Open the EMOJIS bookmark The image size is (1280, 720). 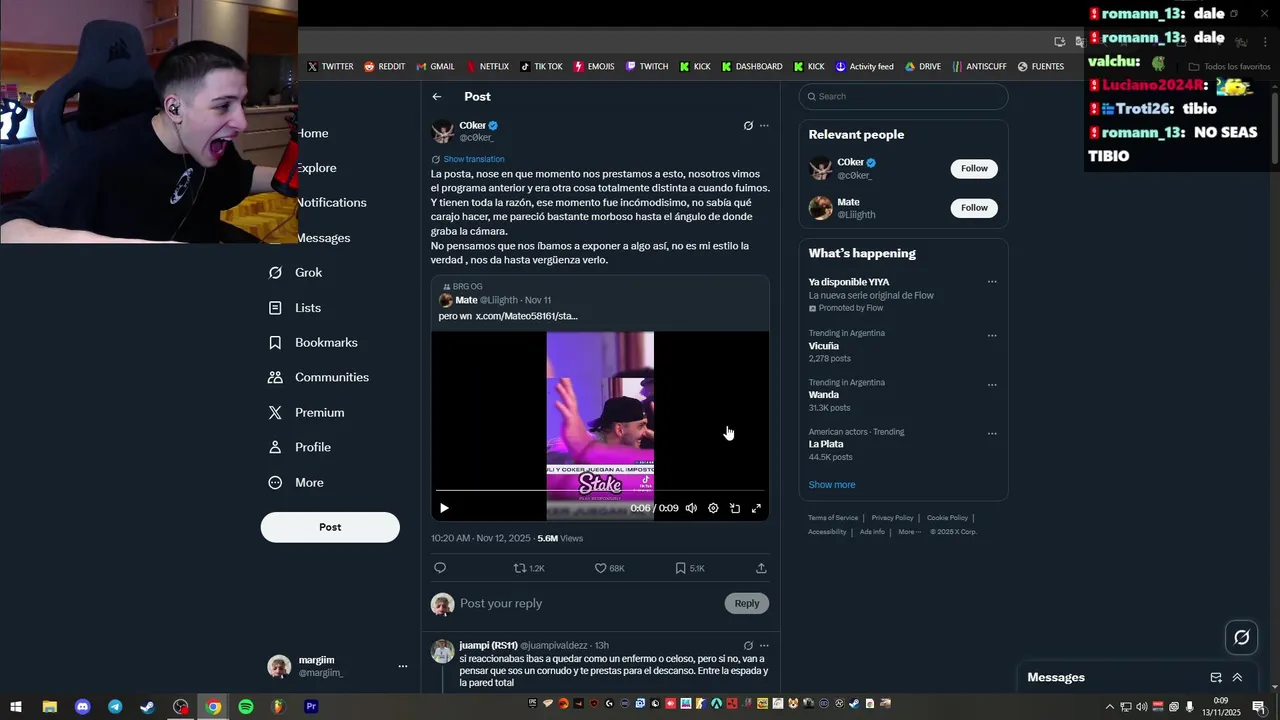point(593,67)
